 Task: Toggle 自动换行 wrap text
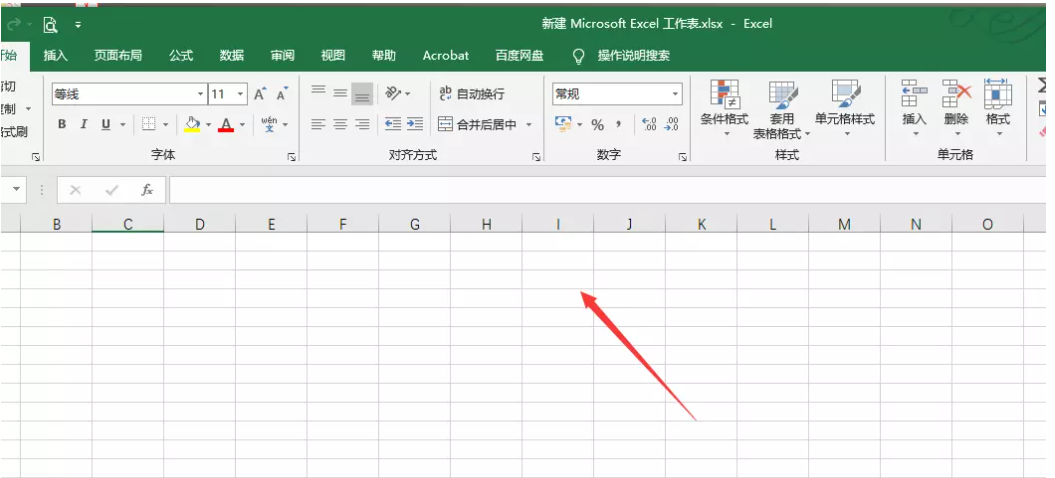tap(471, 94)
